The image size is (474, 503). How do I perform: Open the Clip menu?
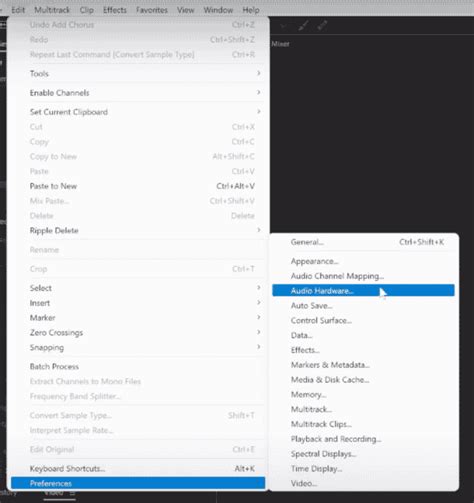[87, 10]
